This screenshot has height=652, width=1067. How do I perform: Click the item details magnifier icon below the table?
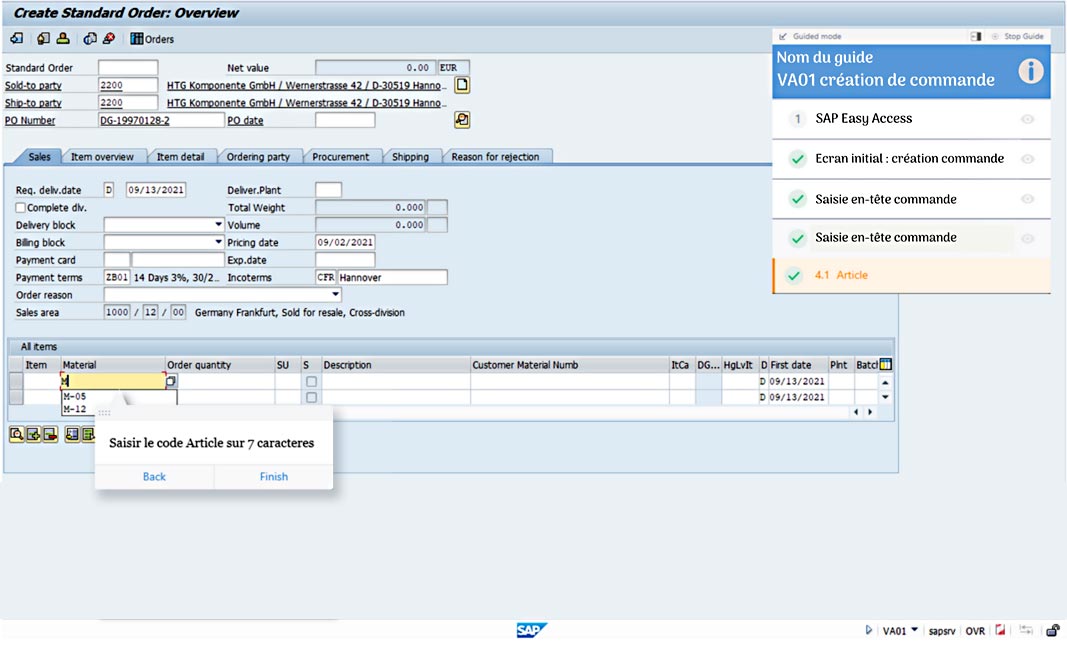pyautogui.click(x=16, y=434)
